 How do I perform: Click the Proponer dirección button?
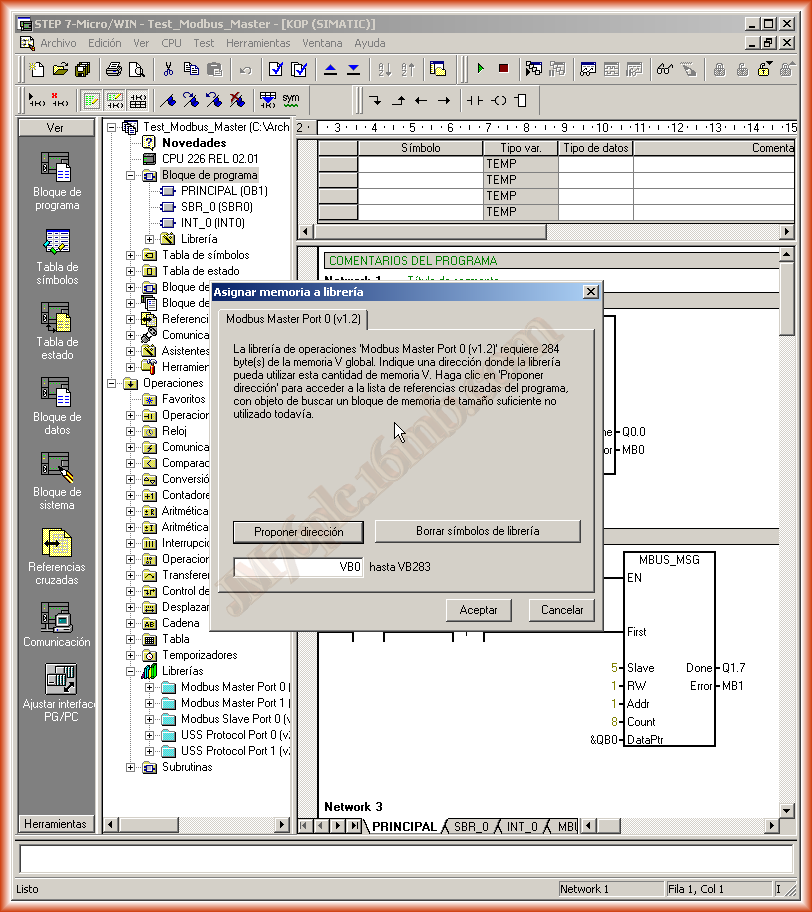click(298, 532)
